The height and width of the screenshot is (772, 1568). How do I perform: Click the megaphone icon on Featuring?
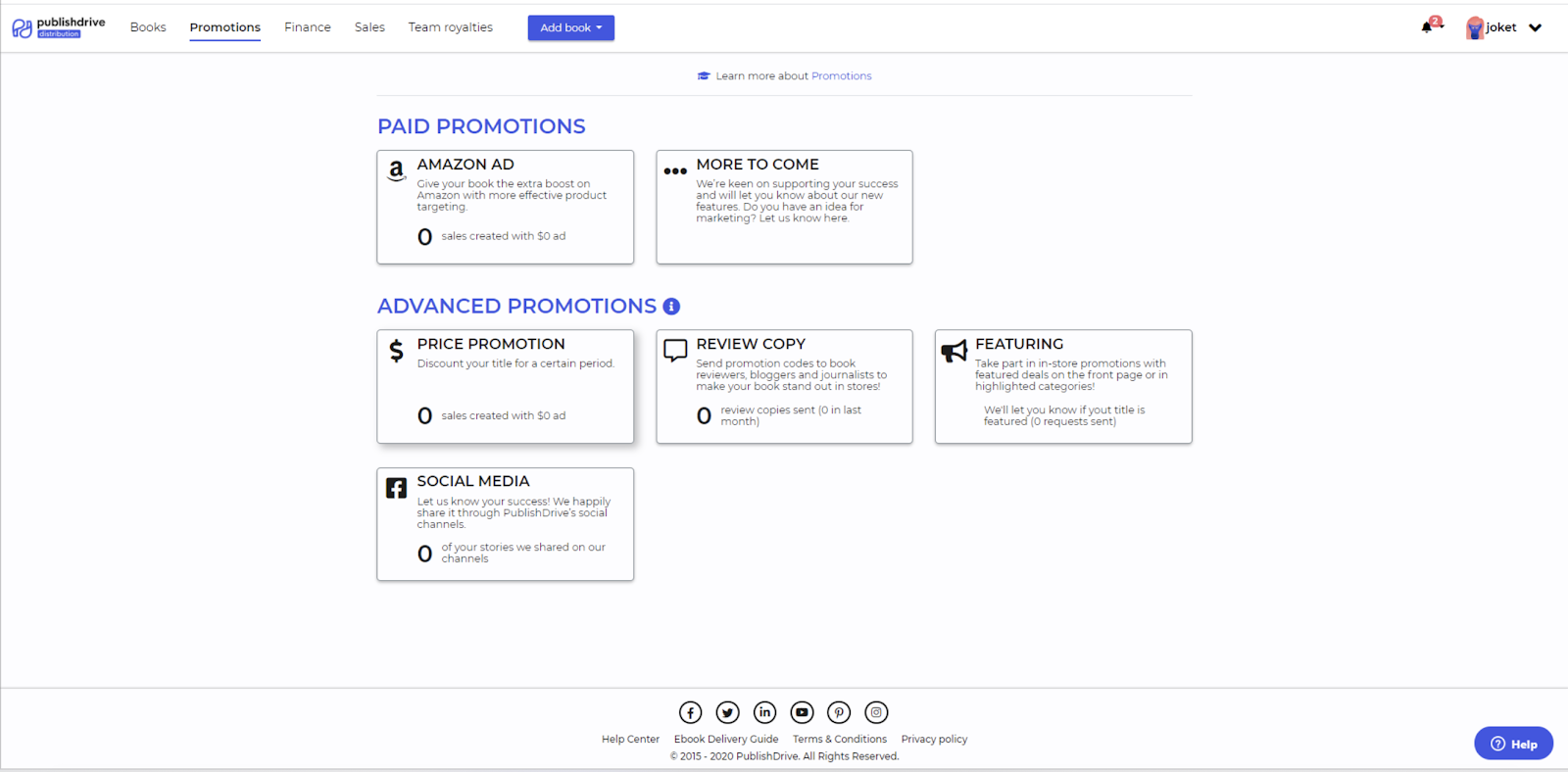tap(955, 351)
